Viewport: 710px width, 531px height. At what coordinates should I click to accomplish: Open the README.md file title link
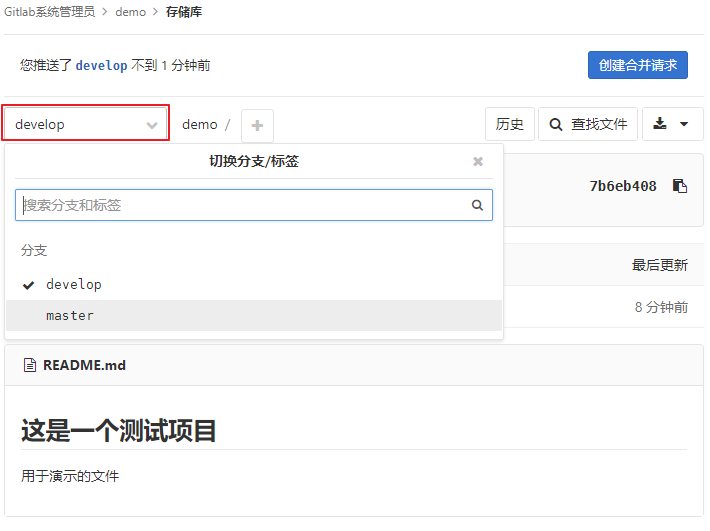pyautogui.click(x=84, y=366)
